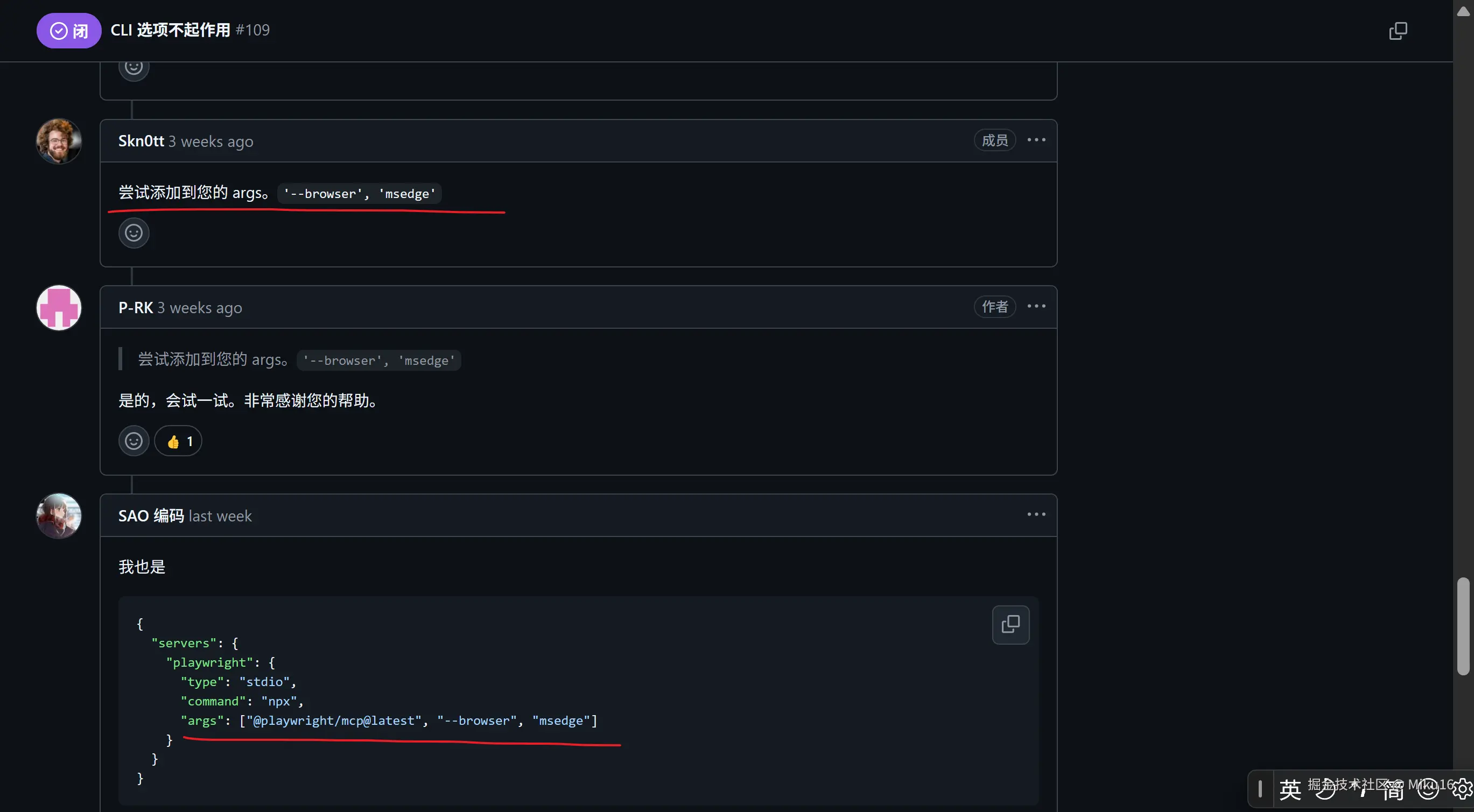Add emoji reaction to P-RK's comment
Viewport: 1474px width, 812px height.
[x=134, y=441]
